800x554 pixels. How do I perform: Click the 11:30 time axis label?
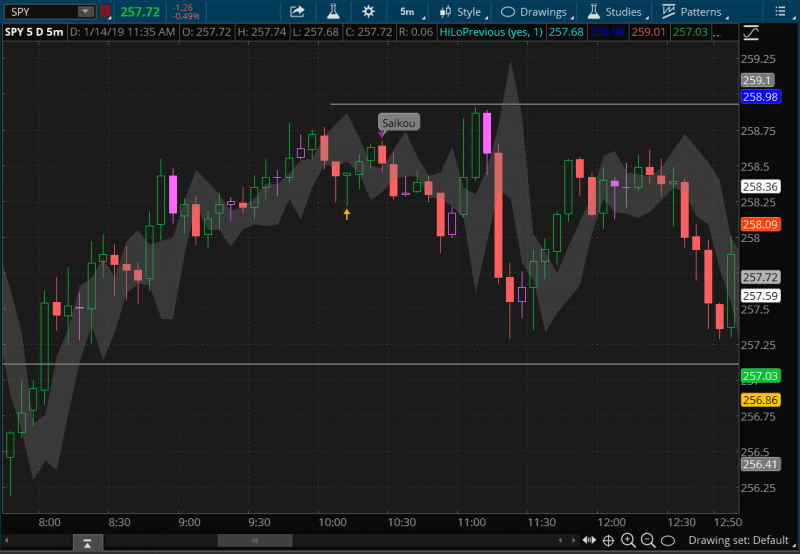coord(542,522)
